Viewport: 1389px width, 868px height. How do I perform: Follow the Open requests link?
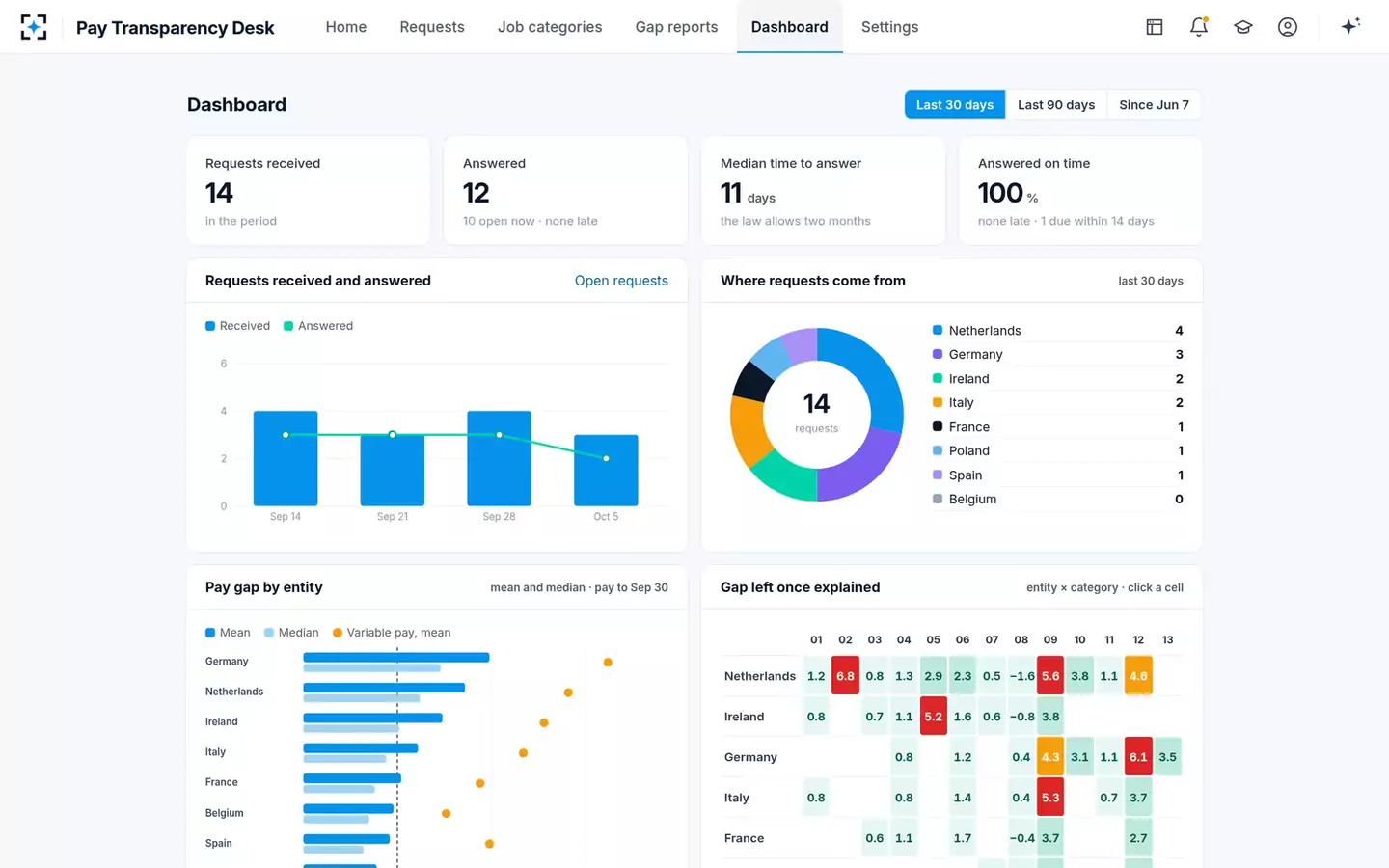(x=621, y=281)
